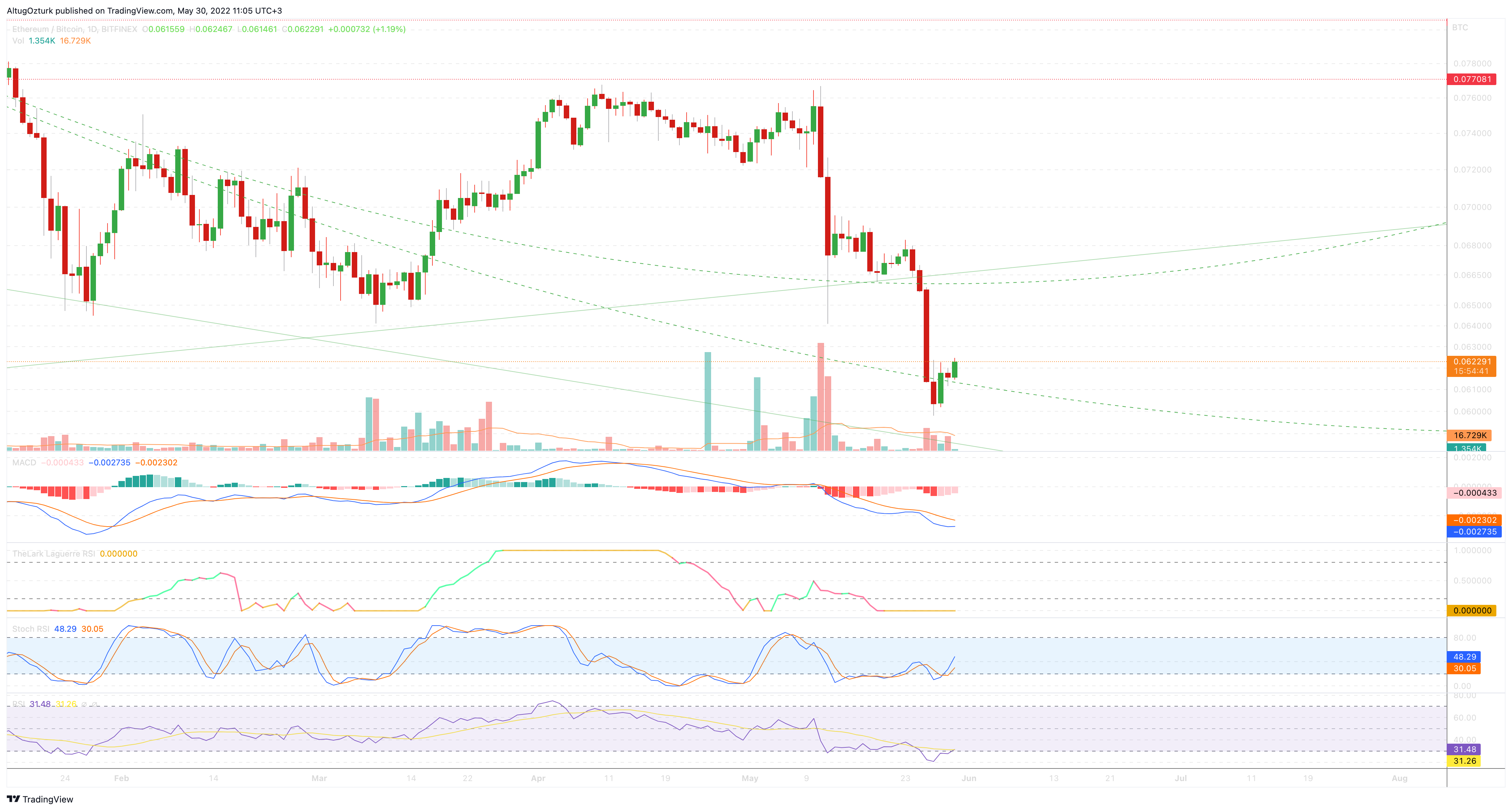This screenshot has height=811, width=1512.
Task: Click the yellow 0.000000 Laguerre axis label
Action: coord(1472,610)
